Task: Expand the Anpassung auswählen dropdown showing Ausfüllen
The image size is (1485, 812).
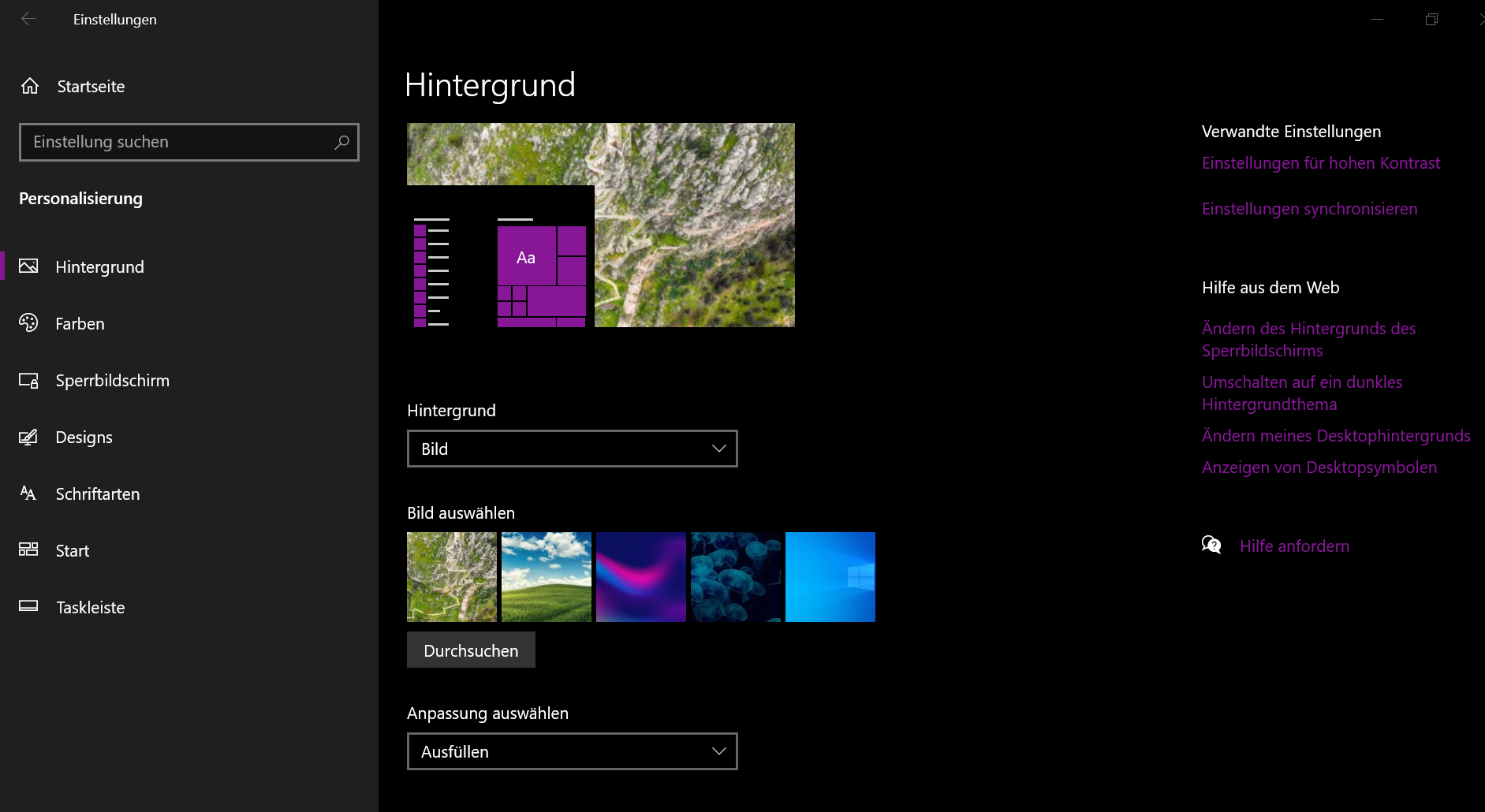Action: tap(573, 751)
